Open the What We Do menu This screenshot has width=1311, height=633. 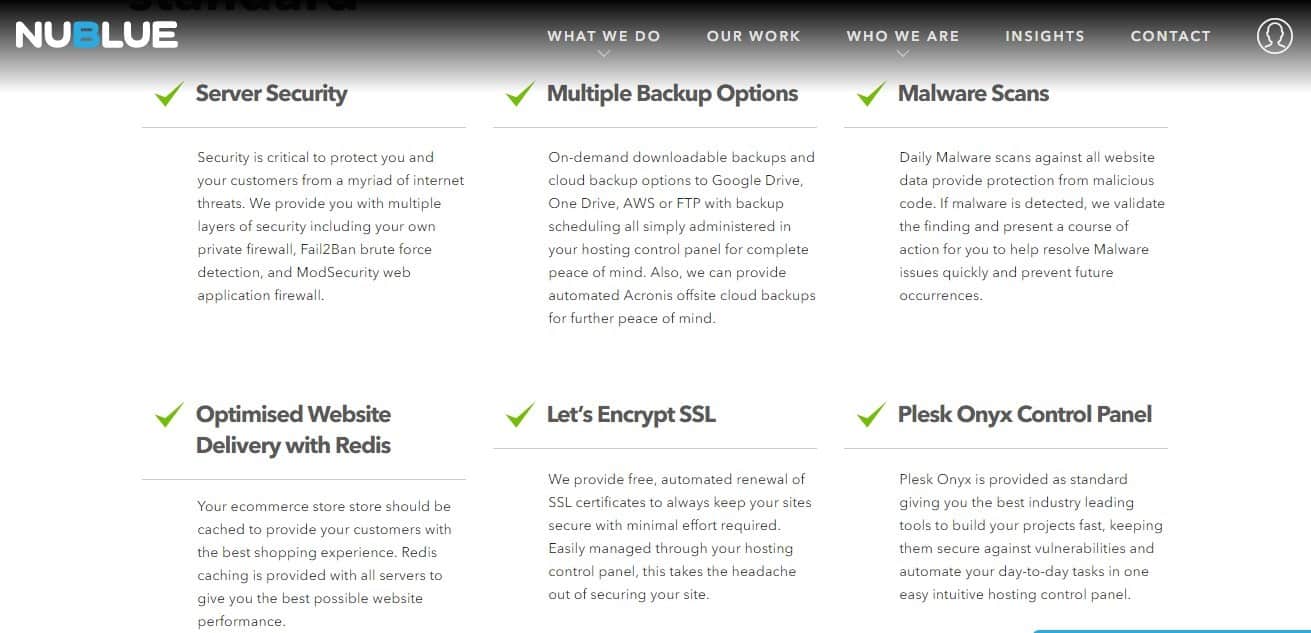pyautogui.click(x=603, y=36)
